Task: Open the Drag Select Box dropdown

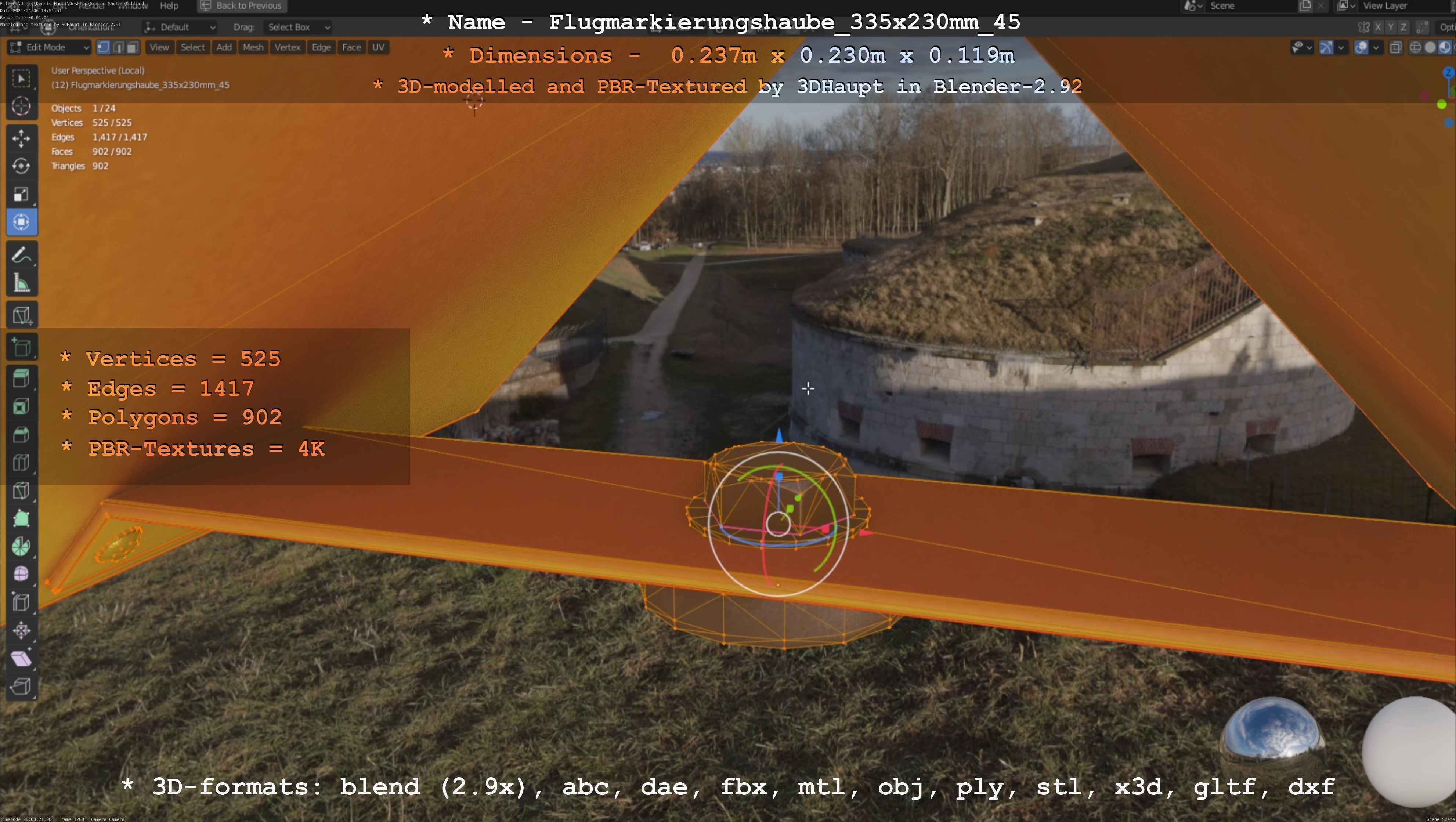Action: 297,27
